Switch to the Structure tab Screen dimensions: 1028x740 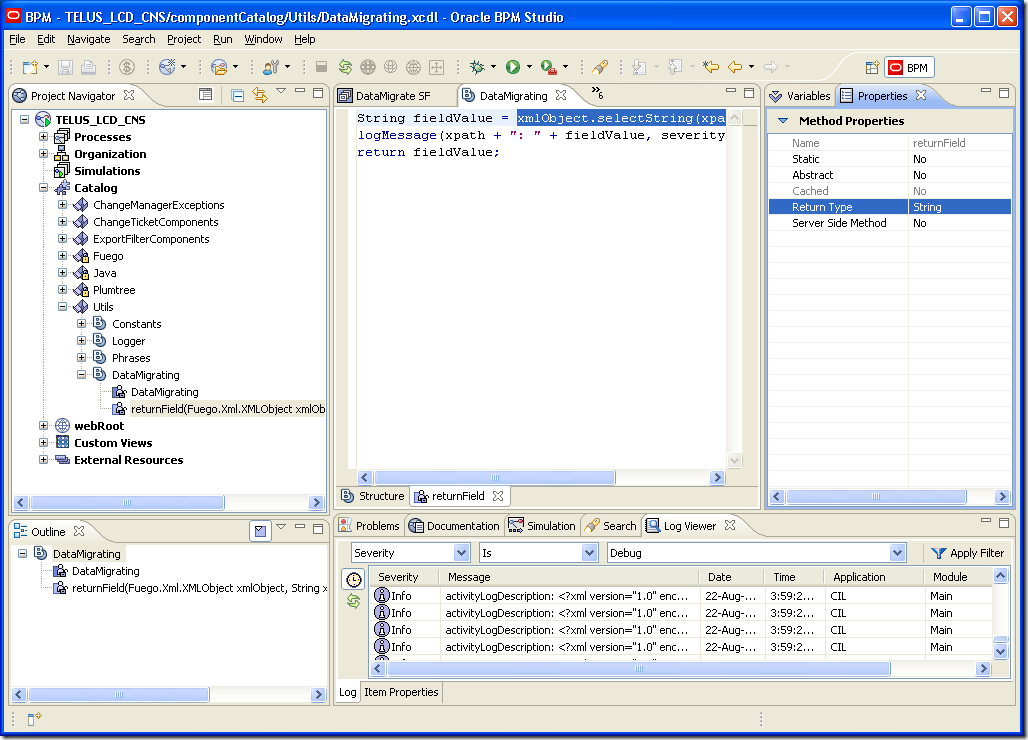[373, 496]
